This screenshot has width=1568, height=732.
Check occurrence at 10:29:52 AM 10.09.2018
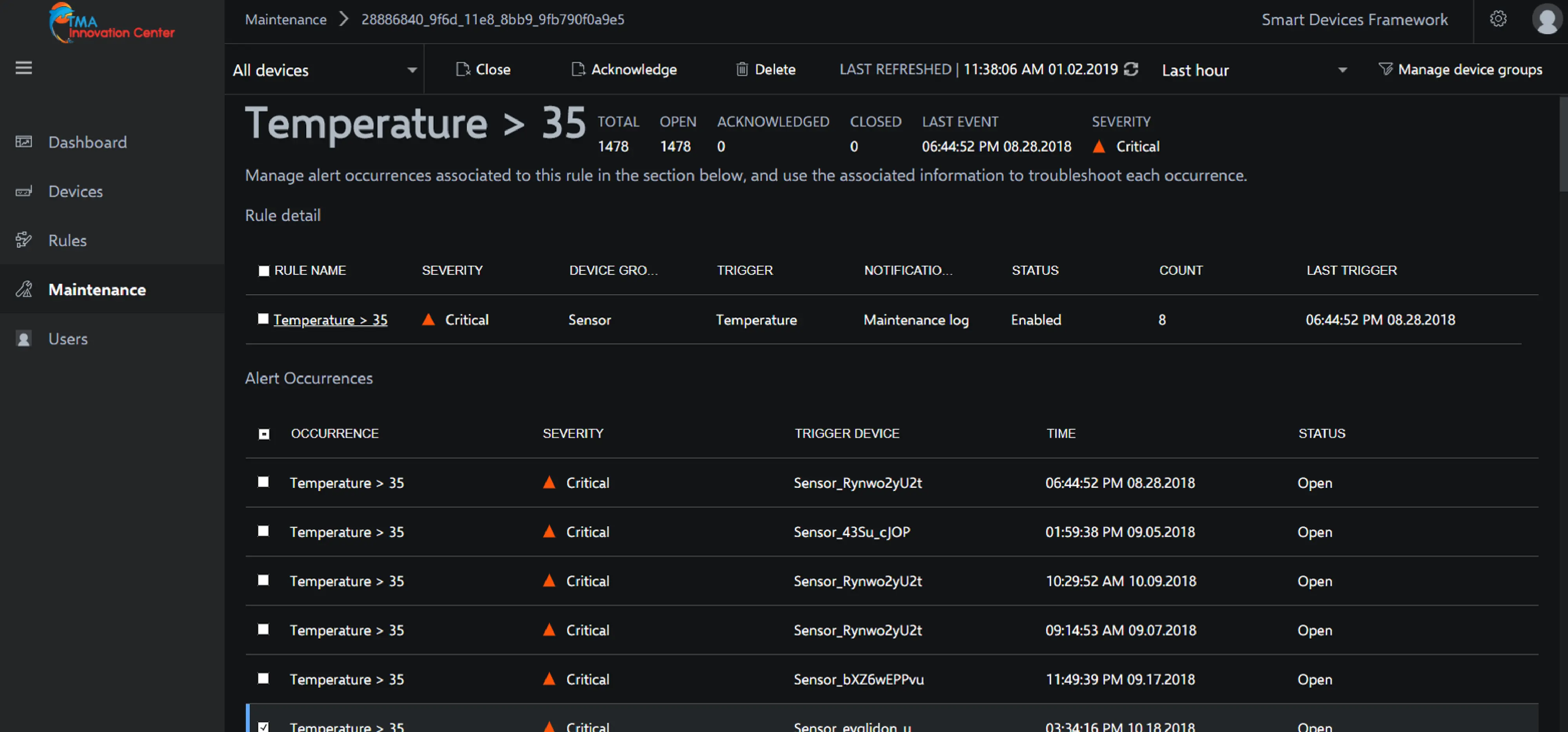(263, 580)
